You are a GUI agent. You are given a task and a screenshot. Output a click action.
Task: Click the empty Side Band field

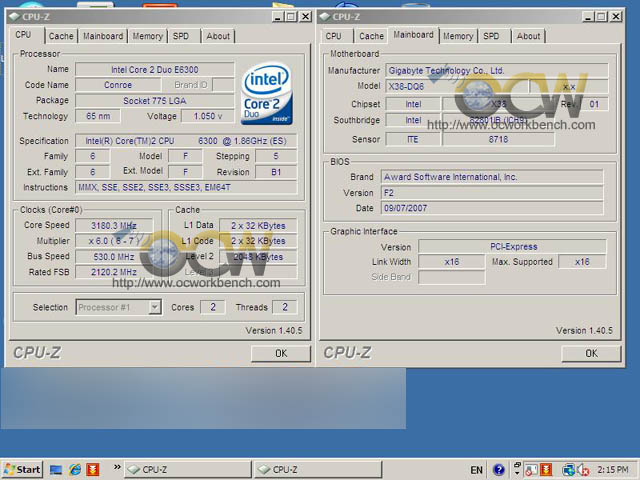(x=452, y=277)
